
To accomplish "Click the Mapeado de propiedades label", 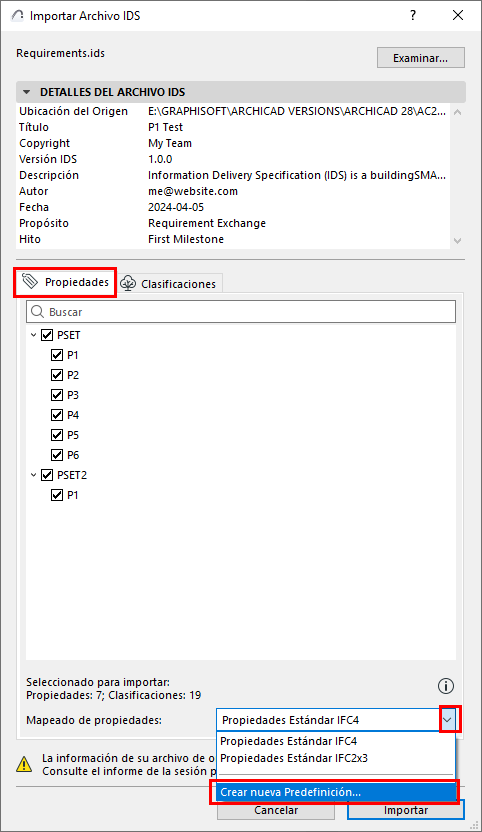I will (94, 720).
